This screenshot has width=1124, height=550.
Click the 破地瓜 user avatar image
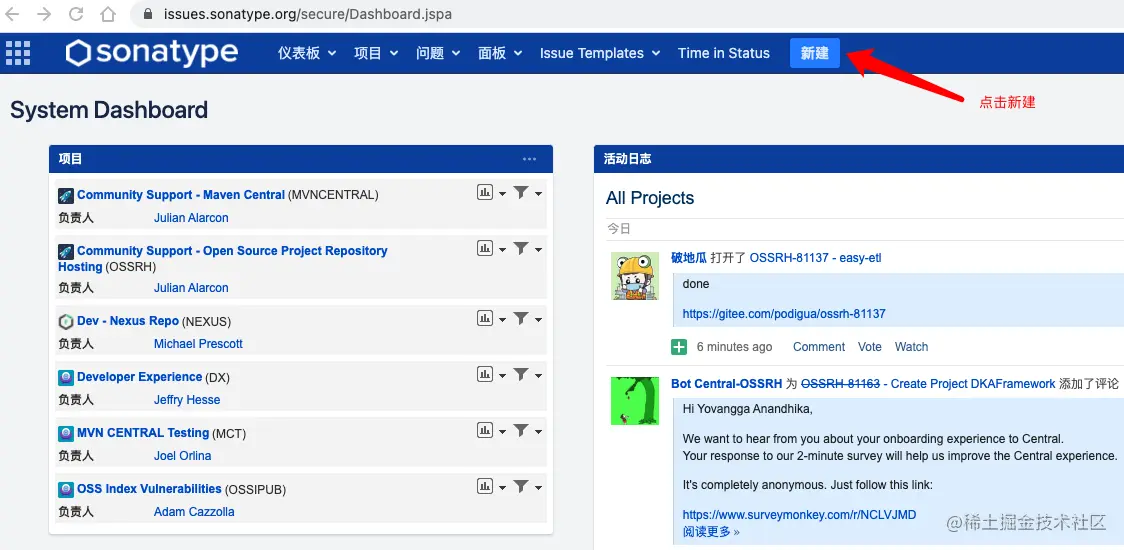(634, 276)
